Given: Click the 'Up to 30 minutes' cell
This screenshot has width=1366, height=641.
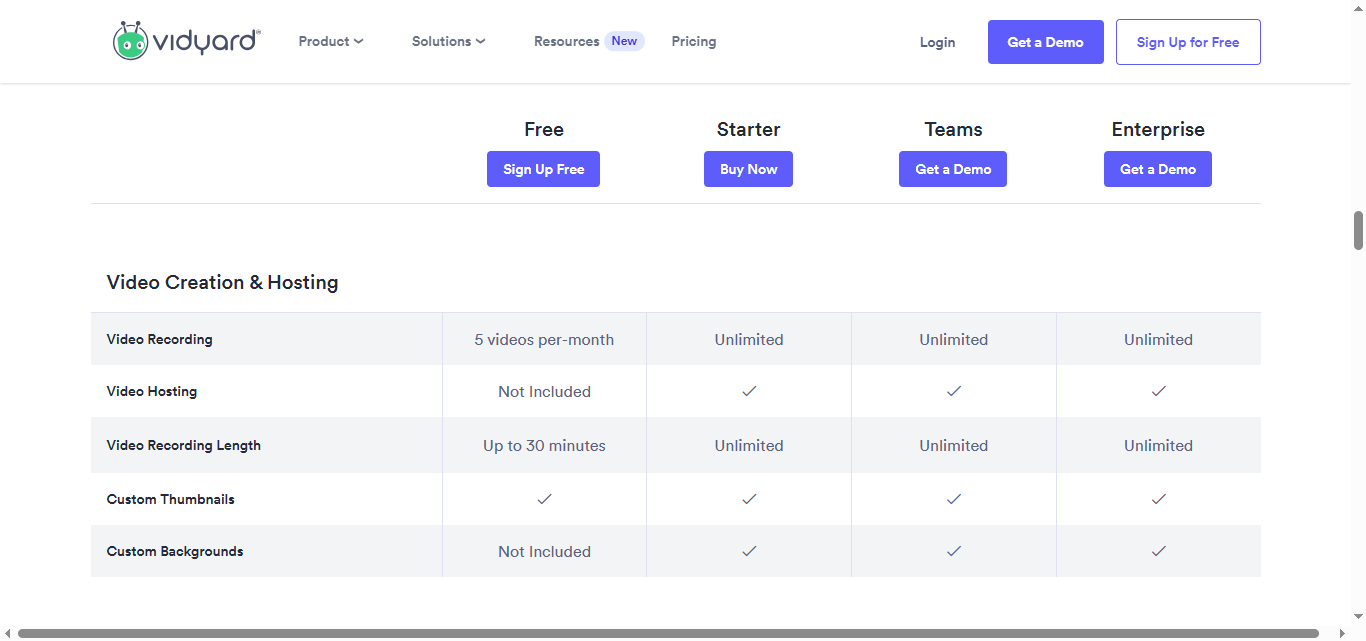Looking at the screenshot, I should [544, 445].
